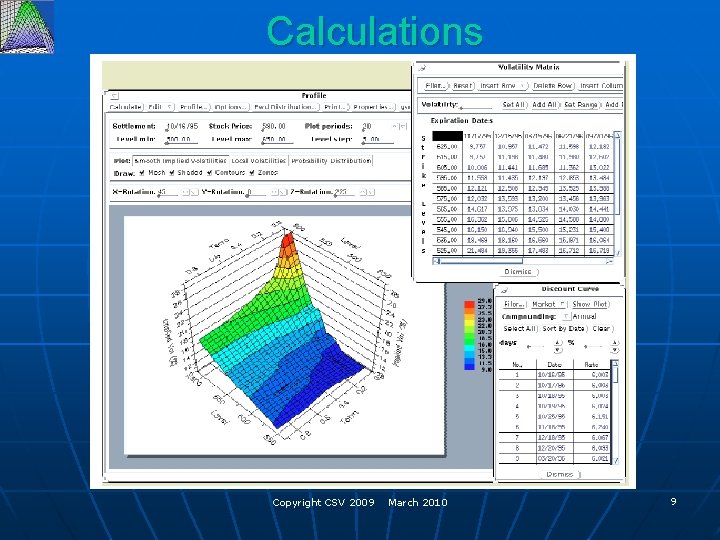The width and height of the screenshot is (720, 540).
Task: Click the Level step input field
Action: point(377,139)
